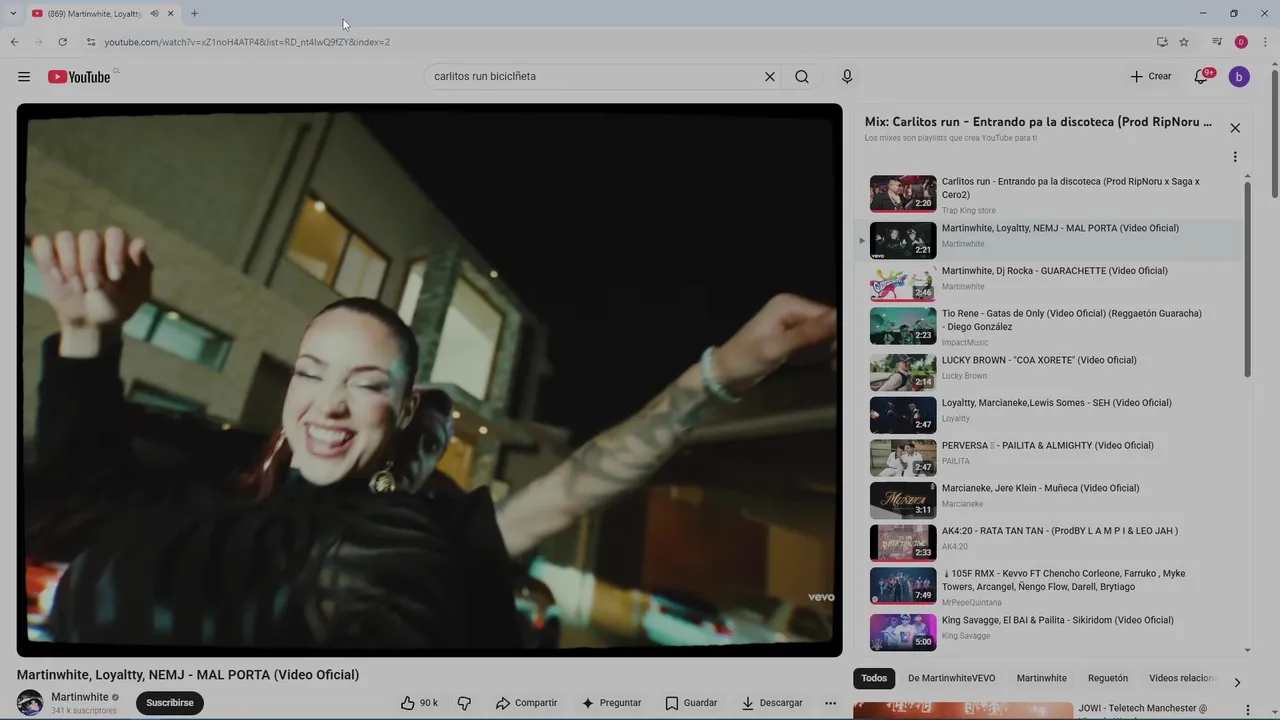Start voice search with microphone icon
The image size is (1280, 720).
coord(847,77)
